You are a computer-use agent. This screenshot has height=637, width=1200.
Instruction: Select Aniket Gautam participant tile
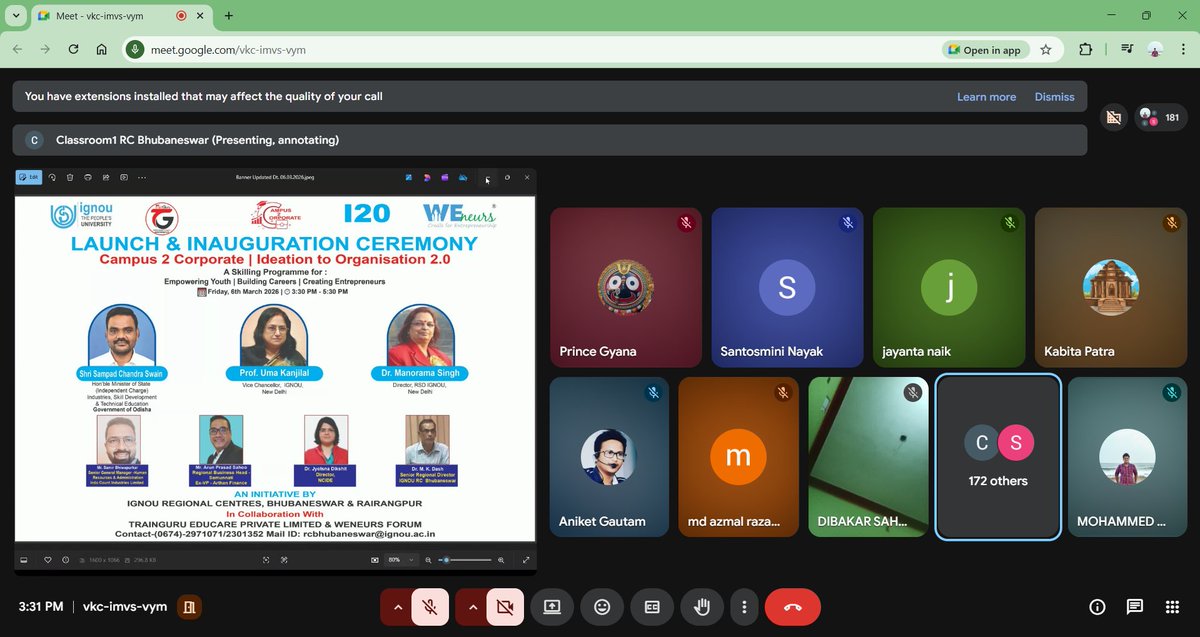click(x=609, y=457)
